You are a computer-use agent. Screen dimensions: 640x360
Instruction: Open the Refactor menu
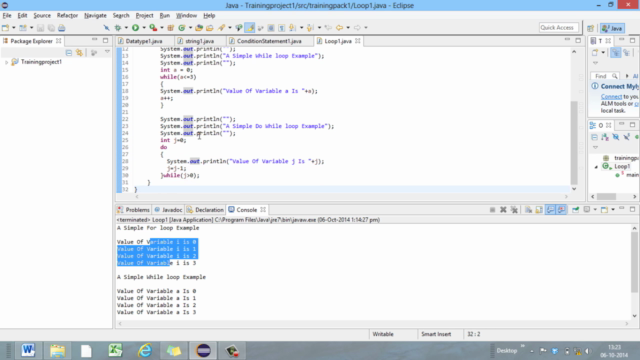pos(67,16)
